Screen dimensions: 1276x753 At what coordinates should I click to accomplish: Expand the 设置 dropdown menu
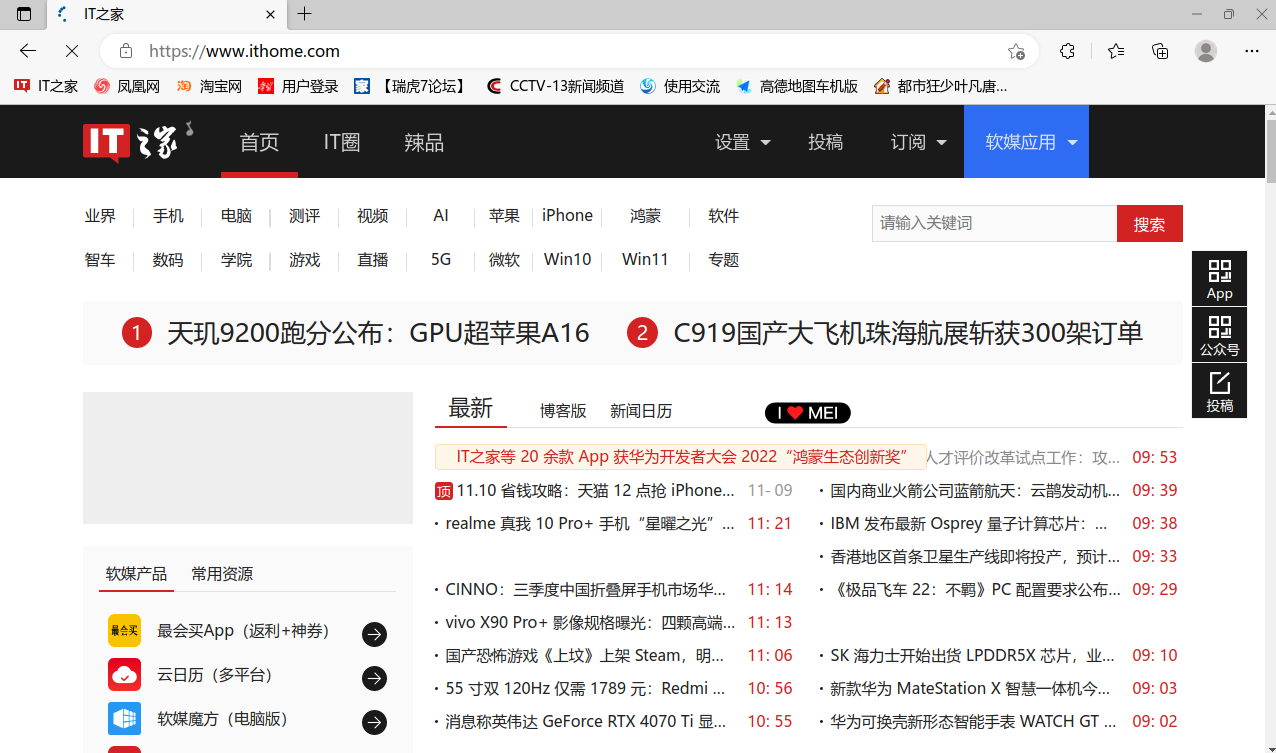coord(743,142)
